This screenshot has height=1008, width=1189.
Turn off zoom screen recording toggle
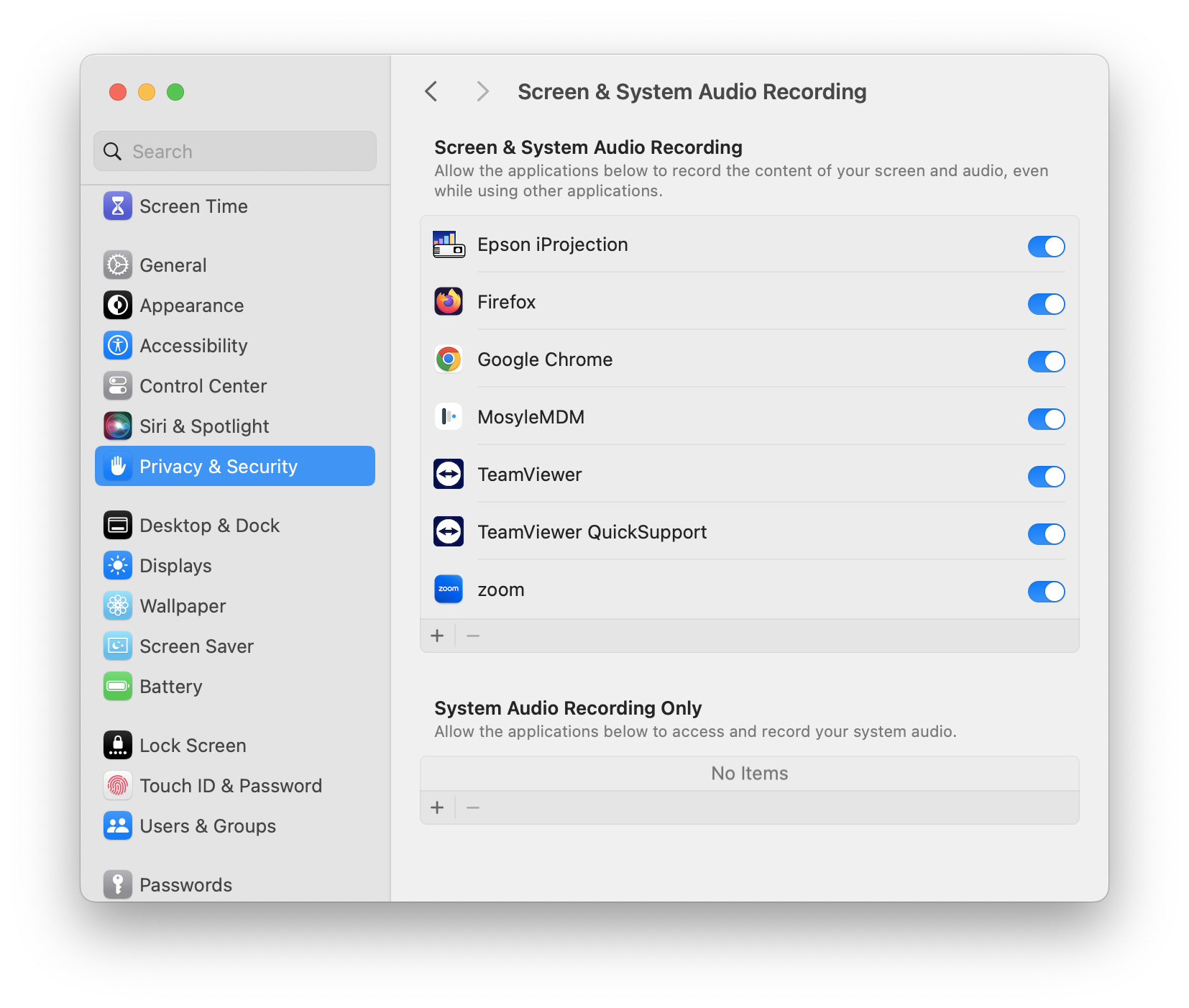point(1046,592)
